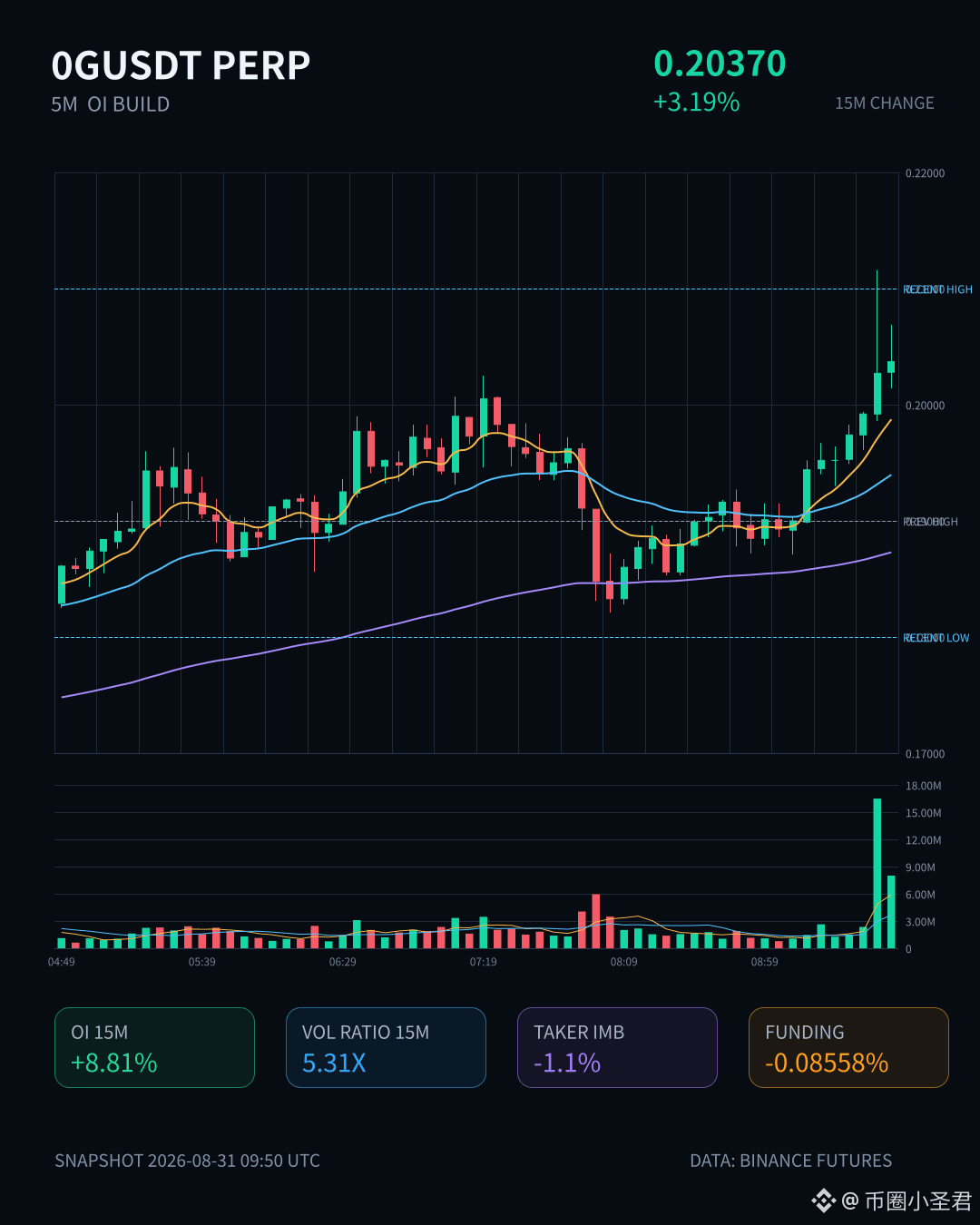Click the 07:19 time label
Viewport: 980px width, 1225px height.
click(484, 962)
